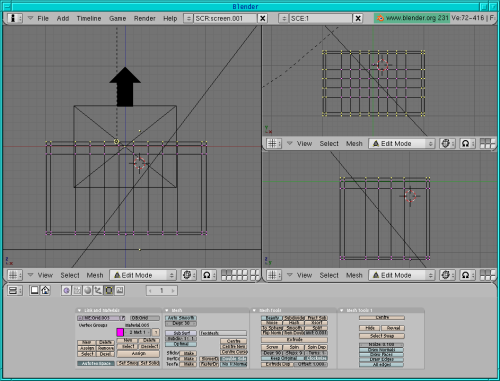Open Edit Mode dropdown in left viewport

coord(143,275)
